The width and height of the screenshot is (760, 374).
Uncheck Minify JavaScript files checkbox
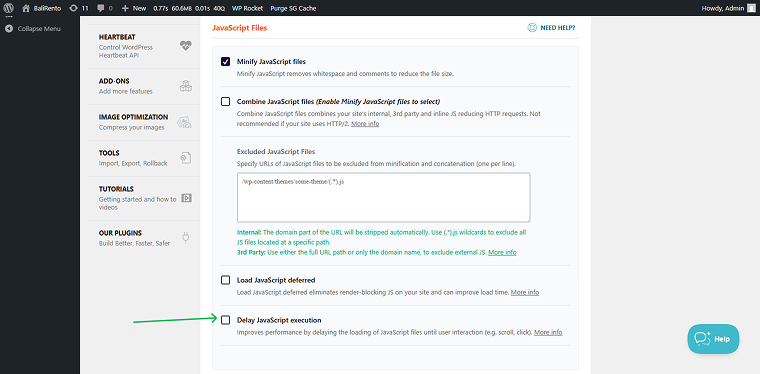(x=225, y=62)
